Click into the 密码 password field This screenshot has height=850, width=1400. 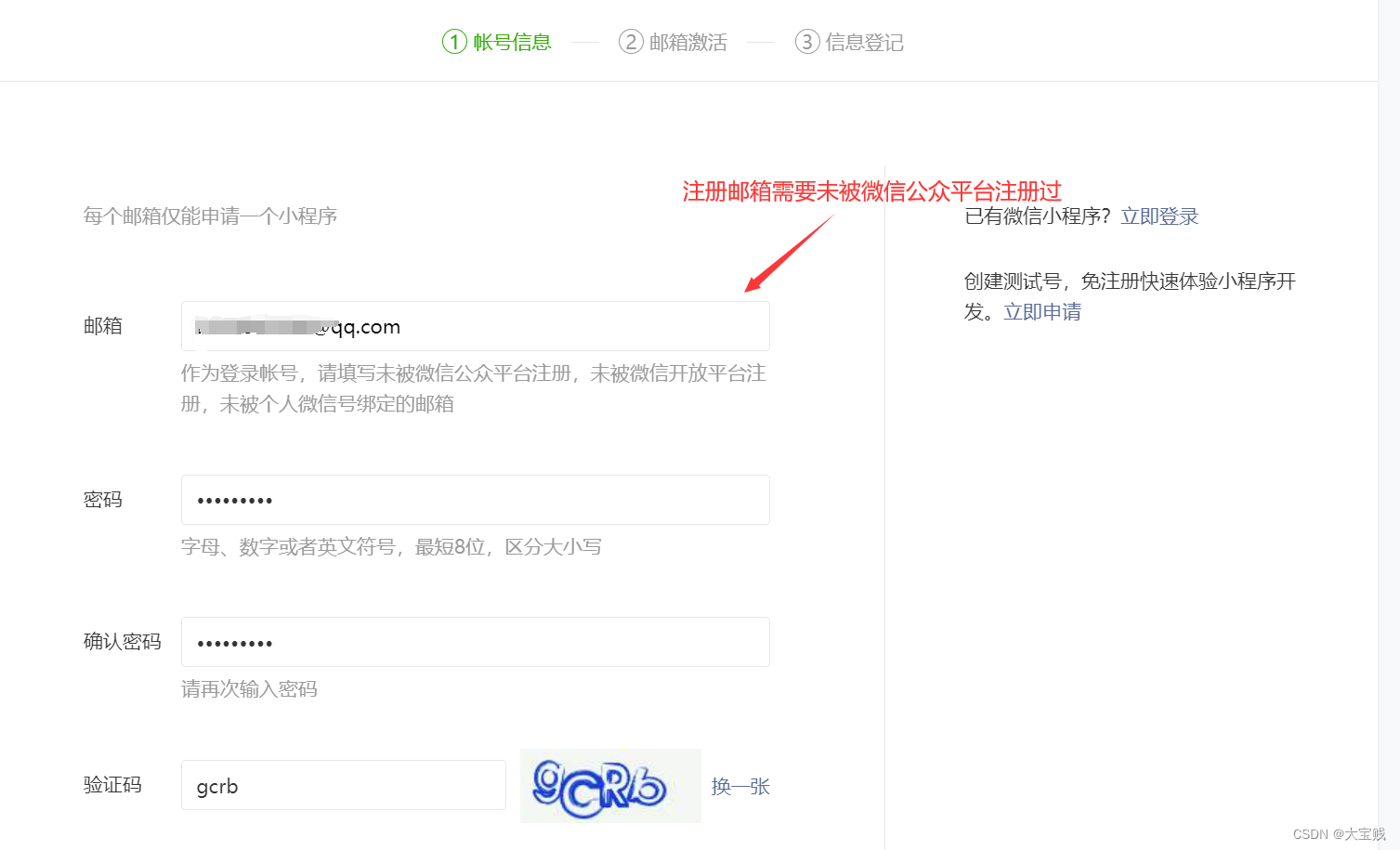point(475,500)
